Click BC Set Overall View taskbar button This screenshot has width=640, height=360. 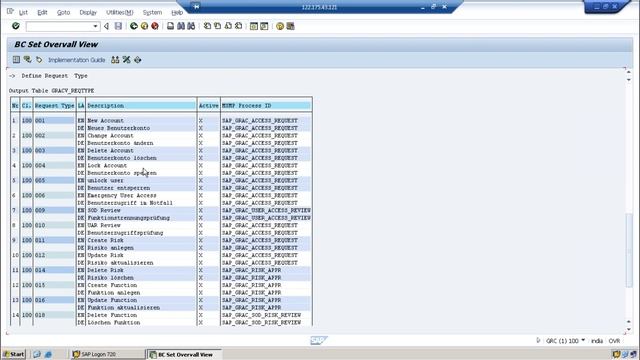(x=184, y=354)
